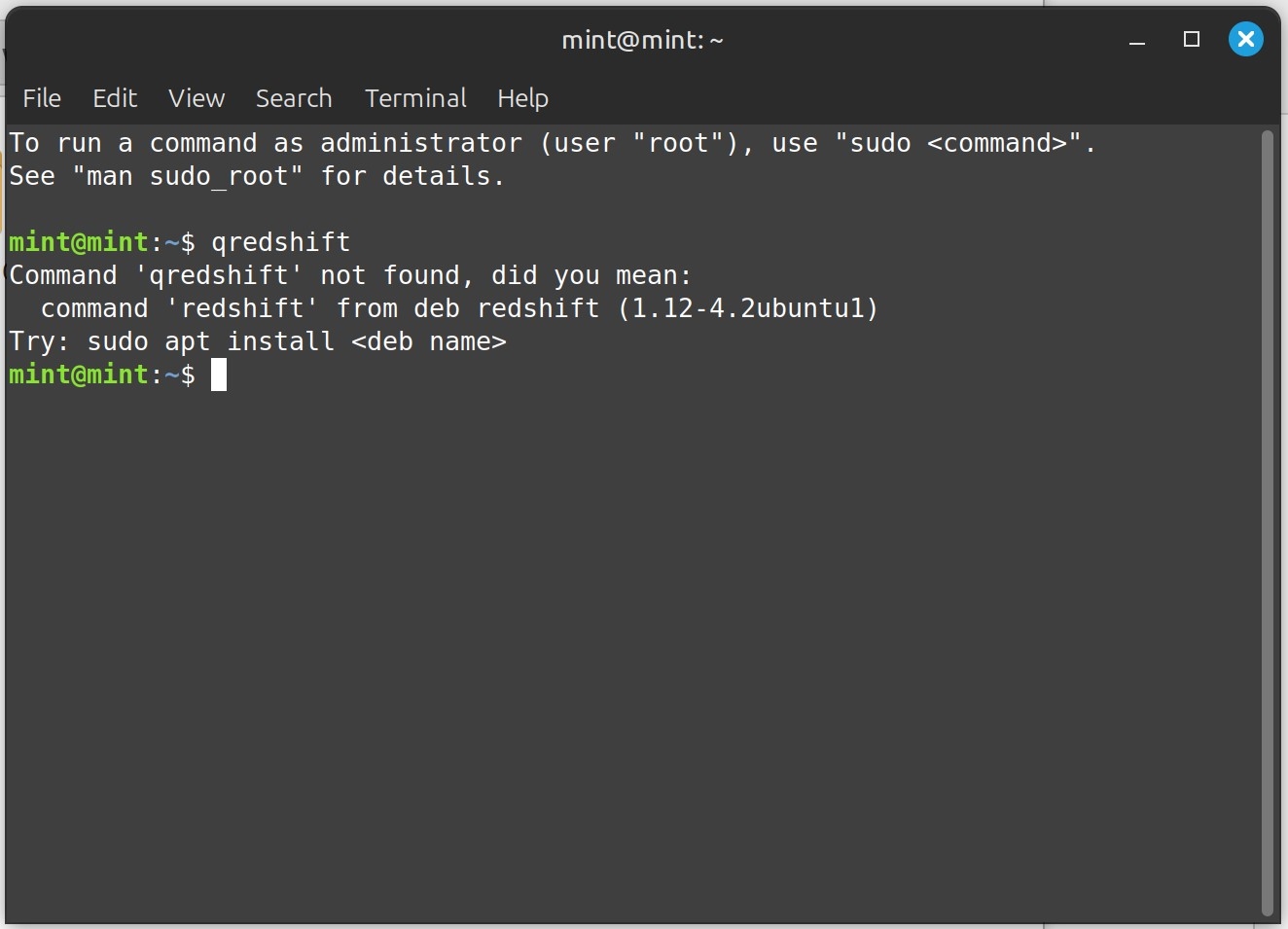Click the white cursor block at the prompt
This screenshot has height=929, width=1288.
219,375
